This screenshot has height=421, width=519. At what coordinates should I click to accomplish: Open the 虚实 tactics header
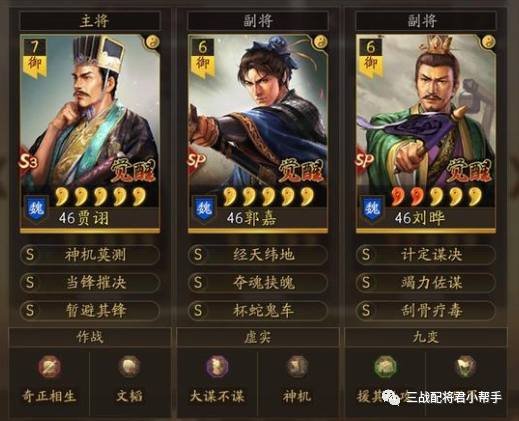[258, 337]
